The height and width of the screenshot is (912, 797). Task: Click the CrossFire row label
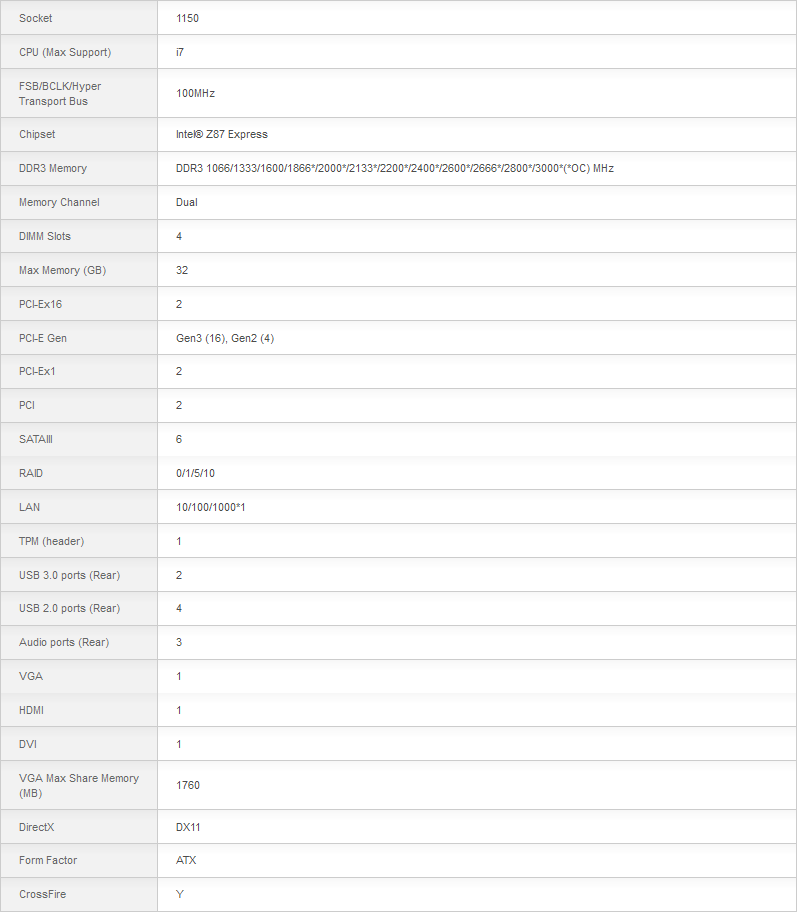pos(42,895)
